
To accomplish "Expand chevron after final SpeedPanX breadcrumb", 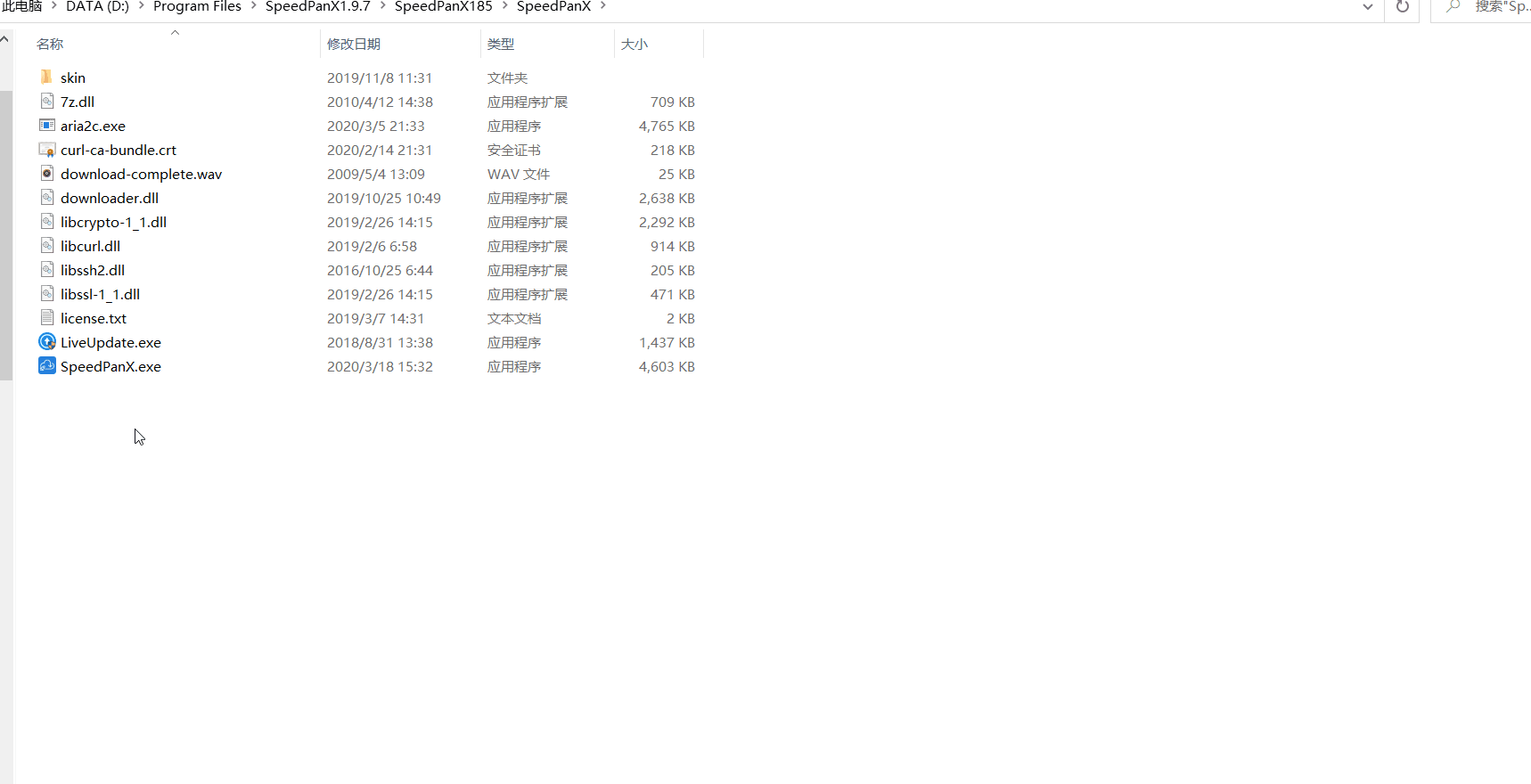I will tap(603, 5).
